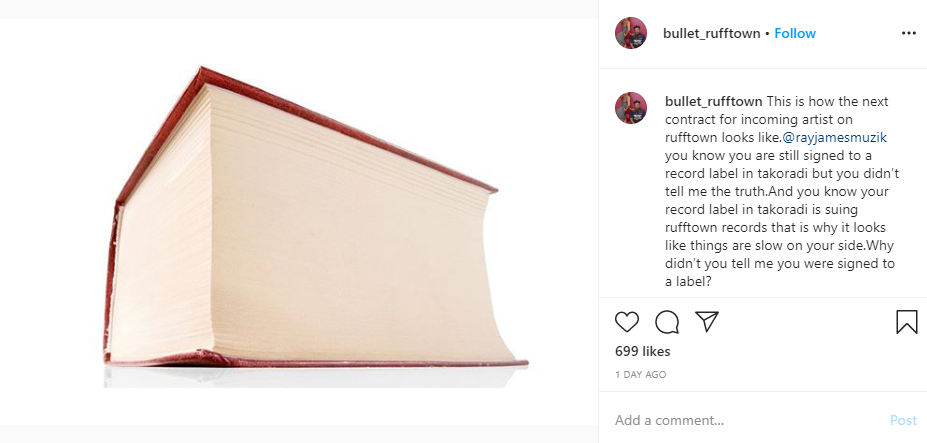Open profile picture in the post header
The width and height of the screenshot is (927, 443).
coord(631,33)
